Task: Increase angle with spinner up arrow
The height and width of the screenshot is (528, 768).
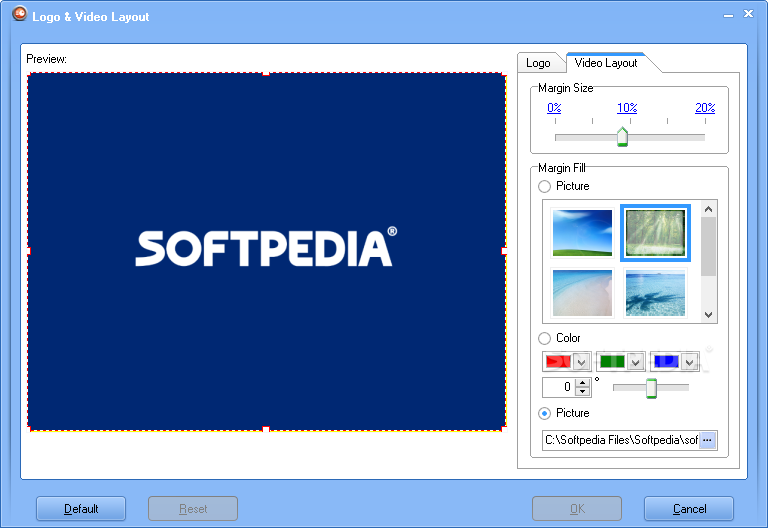Action: [x=582, y=383]
